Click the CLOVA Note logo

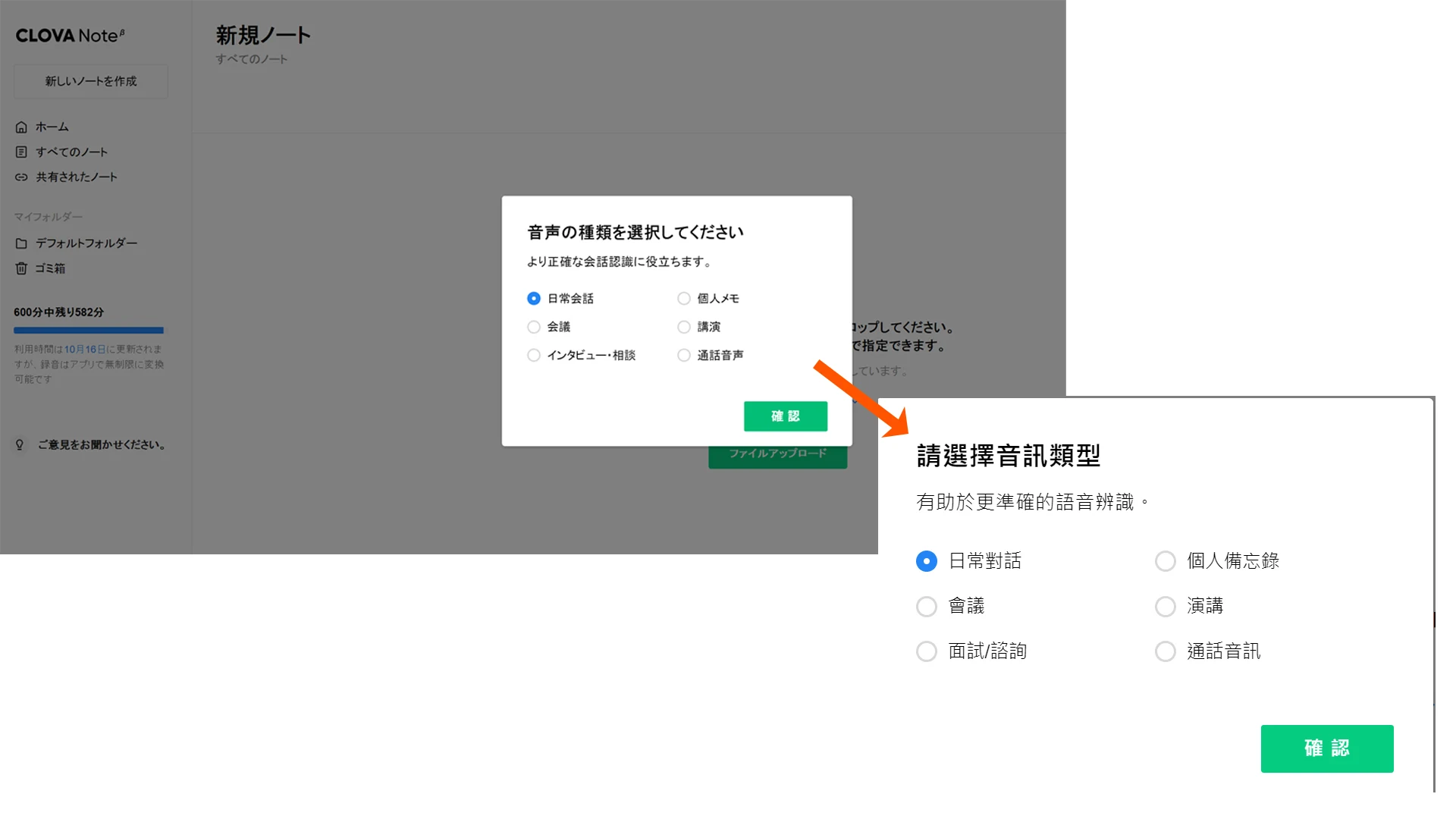pos(70,36)
